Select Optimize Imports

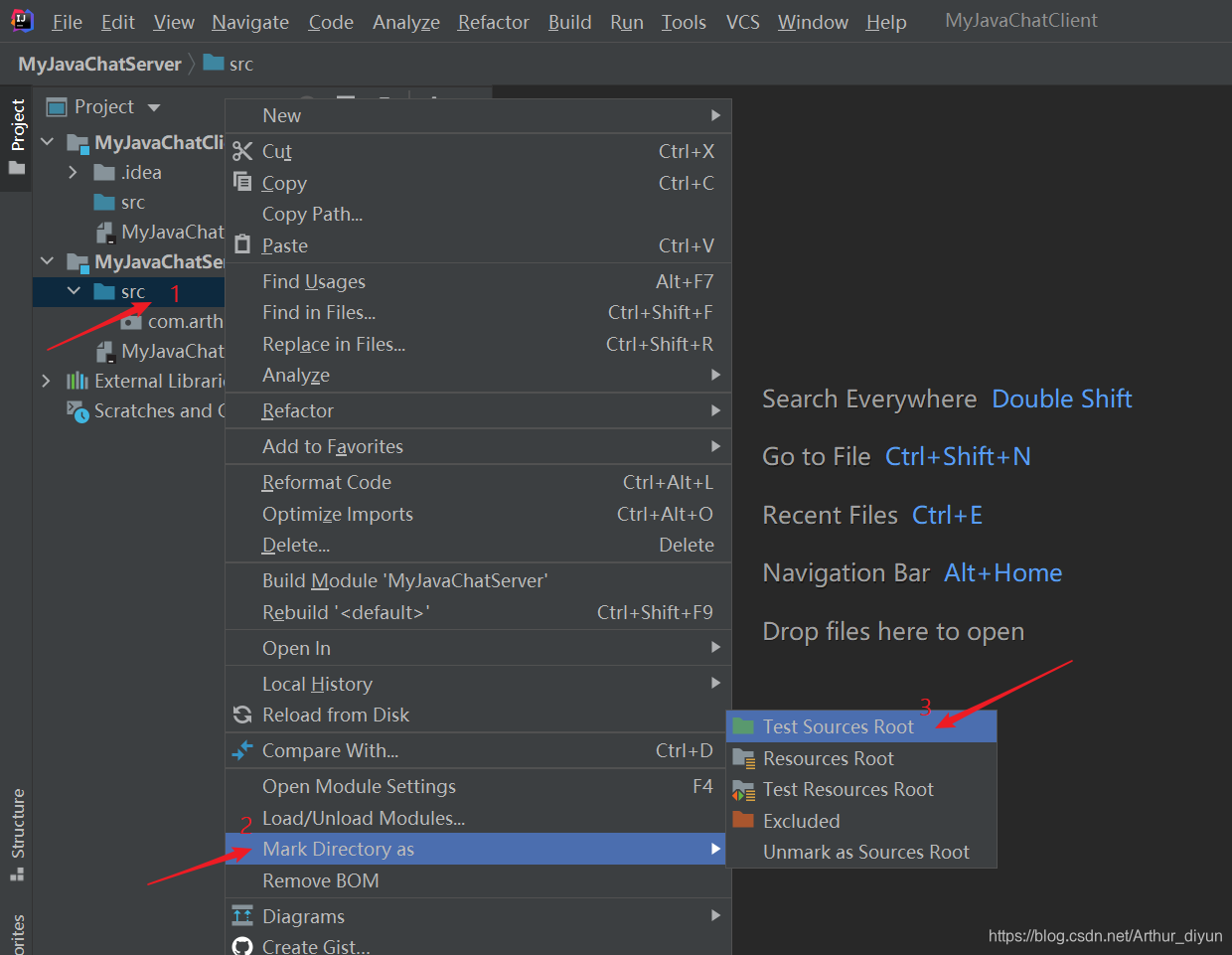(x=478, y=514)
